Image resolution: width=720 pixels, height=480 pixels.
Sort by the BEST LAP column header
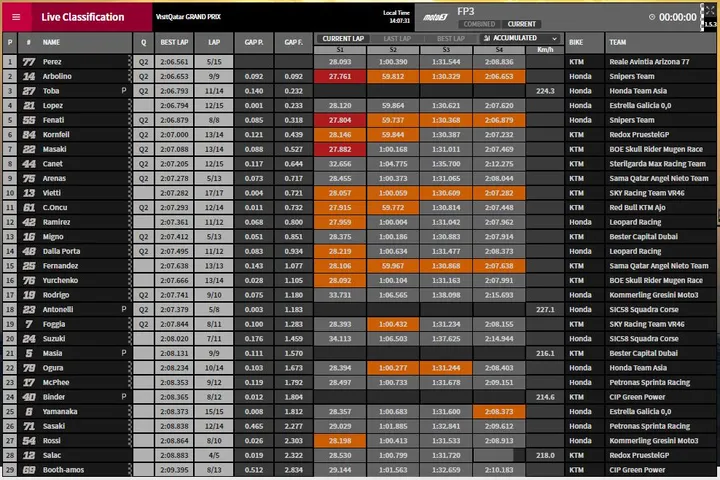click(174, 42)
